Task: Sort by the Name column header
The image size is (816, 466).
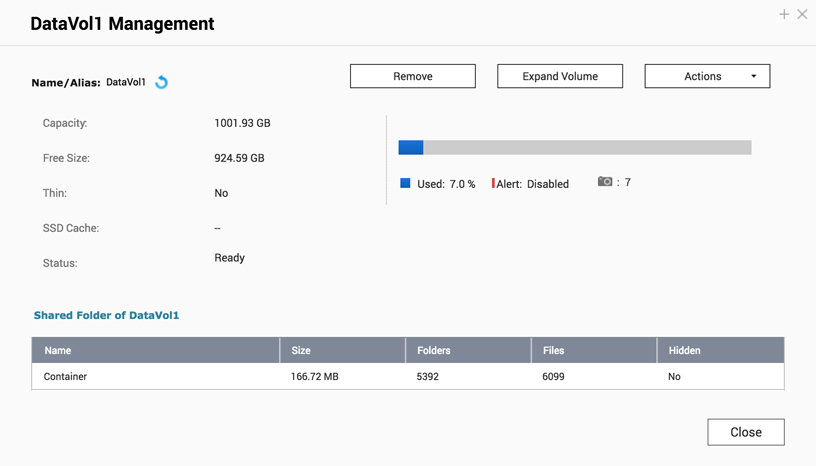Action: tap(156, 350)
